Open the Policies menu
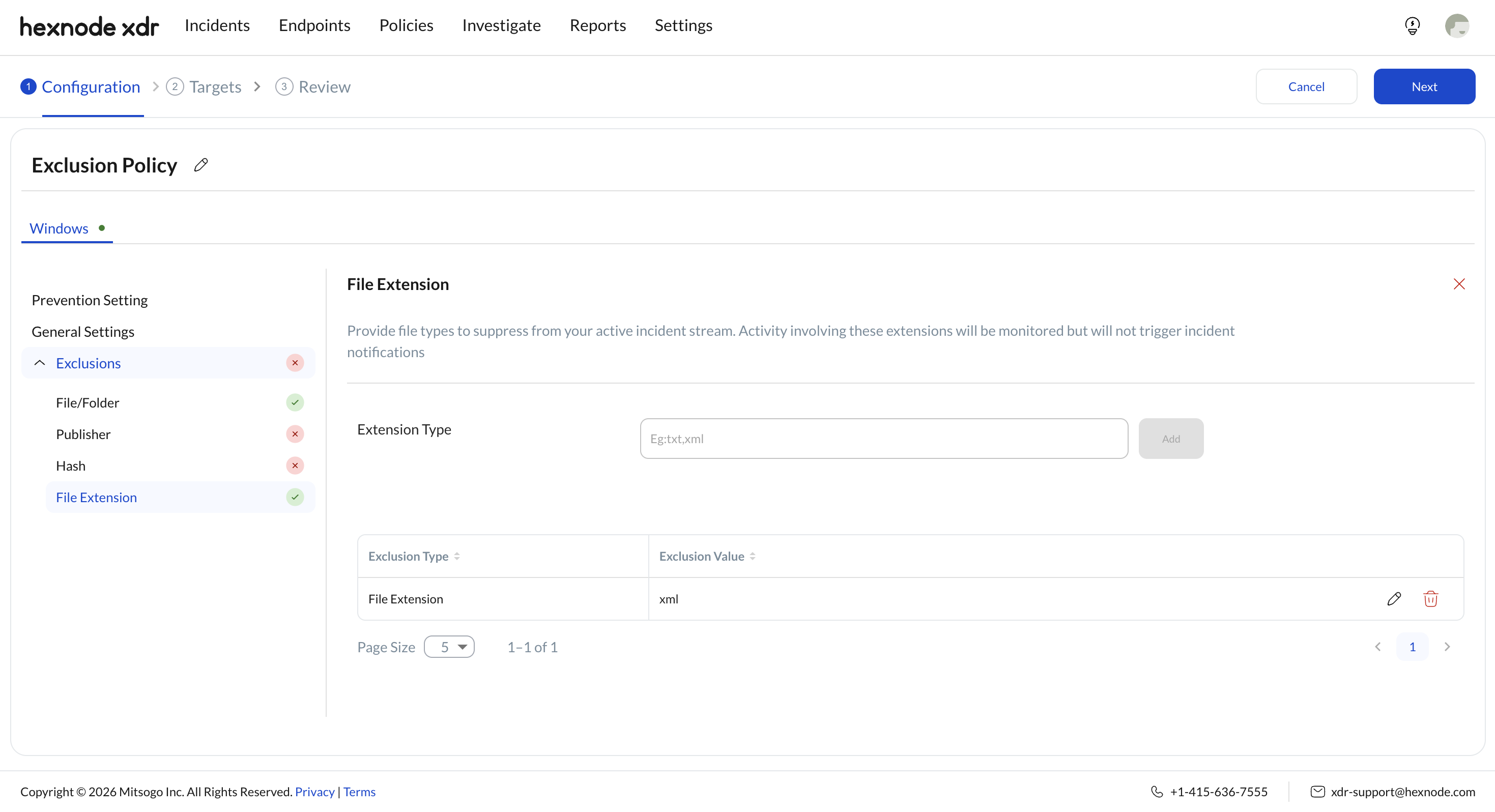This screenshot has width=1495, height=812. point(406,25)
